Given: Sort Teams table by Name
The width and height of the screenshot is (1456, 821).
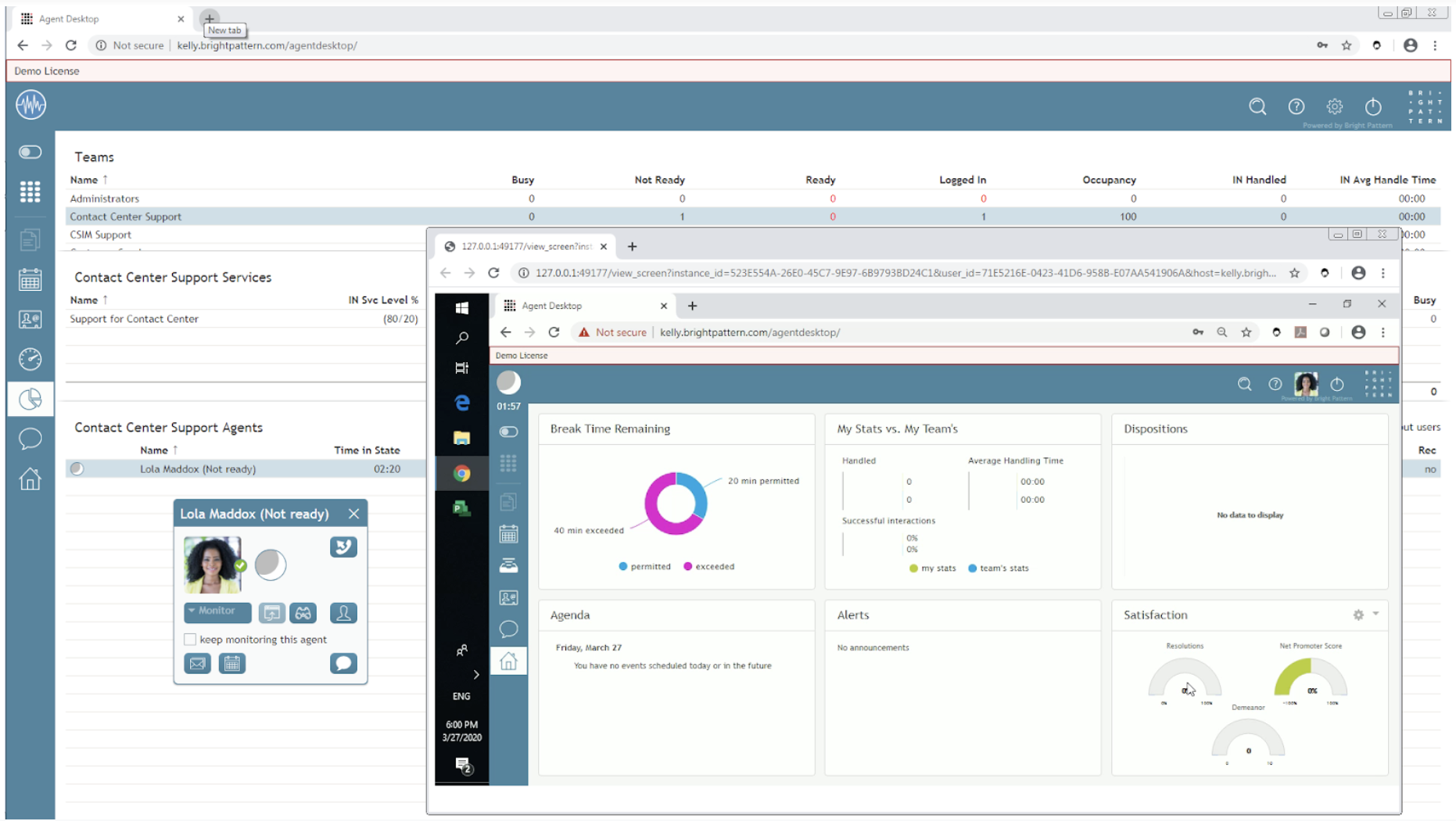Looking at the screenshot, I should (x=88, y=180).
